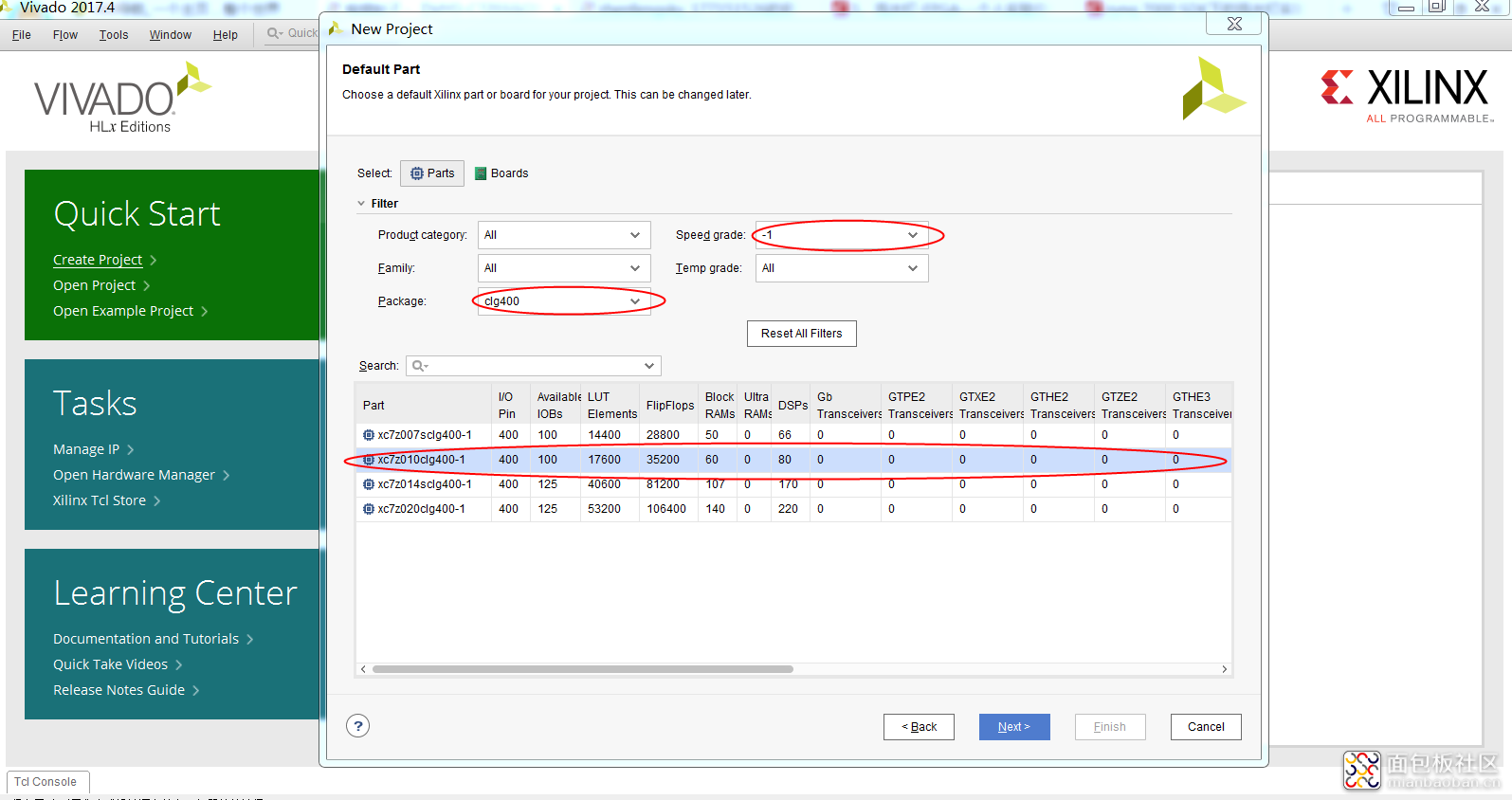Select part row xc7z014sclg400-1

[793, 484]
